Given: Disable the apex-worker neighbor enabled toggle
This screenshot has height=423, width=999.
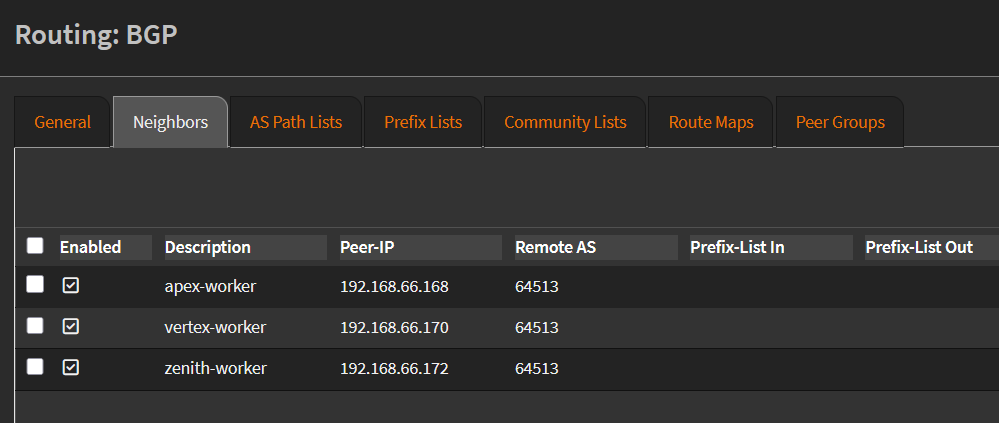Looking at the screenshot, I should [x=71, y=286].
